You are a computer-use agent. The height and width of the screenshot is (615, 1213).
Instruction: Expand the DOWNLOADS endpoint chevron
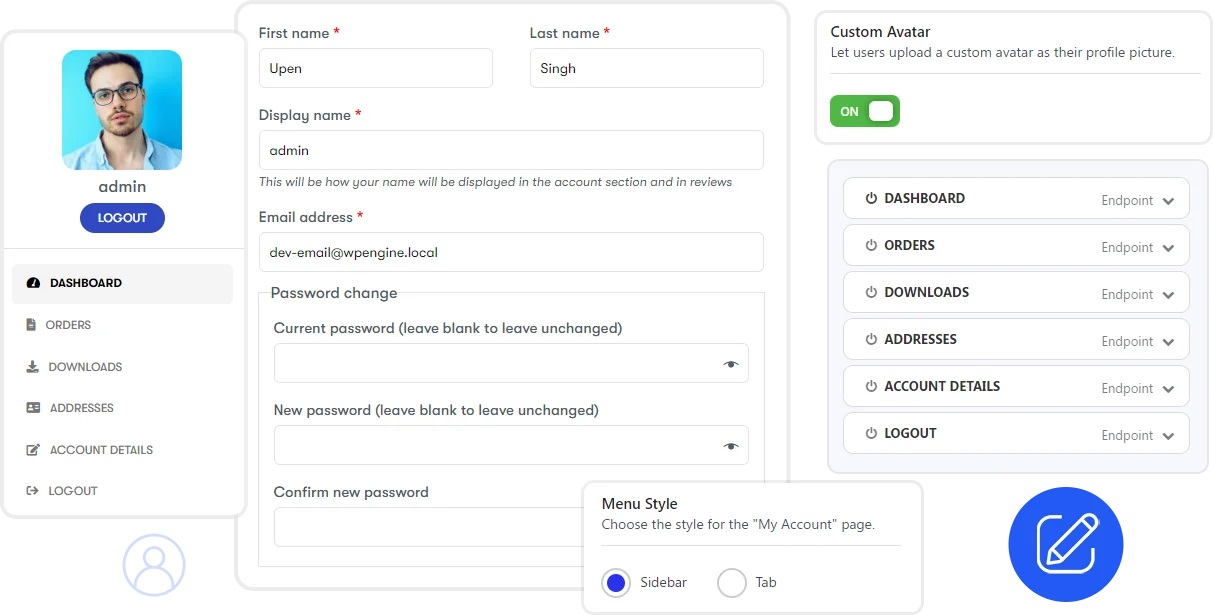(x=1168, y=295)
